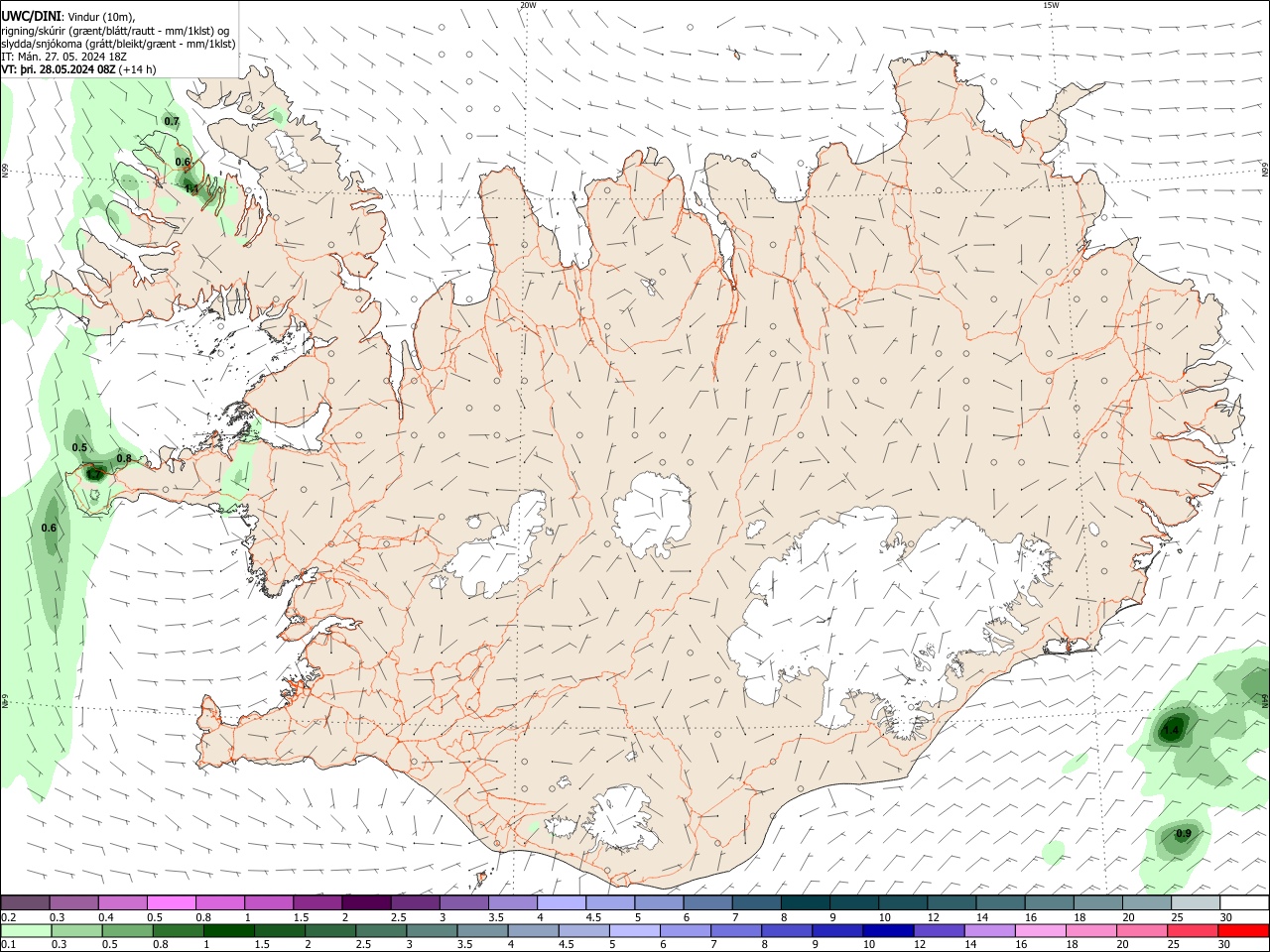Click the gray-blue swatch labeled 3.5 in lower row
The width and height of the screenshot is (1270, 952).
pyautogui.click(x=482, y=930)
